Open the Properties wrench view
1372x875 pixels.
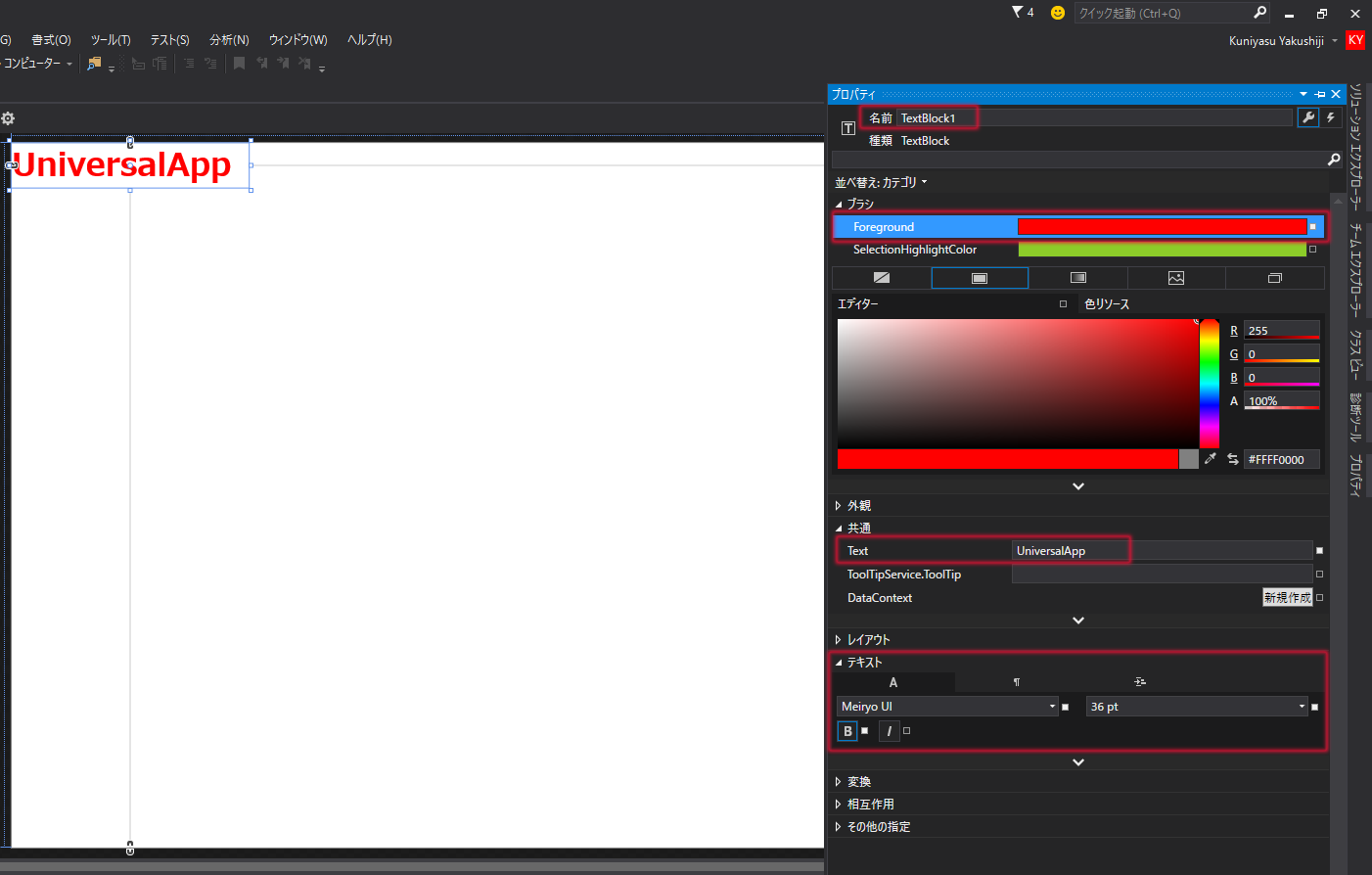(x=1308, y=117)
